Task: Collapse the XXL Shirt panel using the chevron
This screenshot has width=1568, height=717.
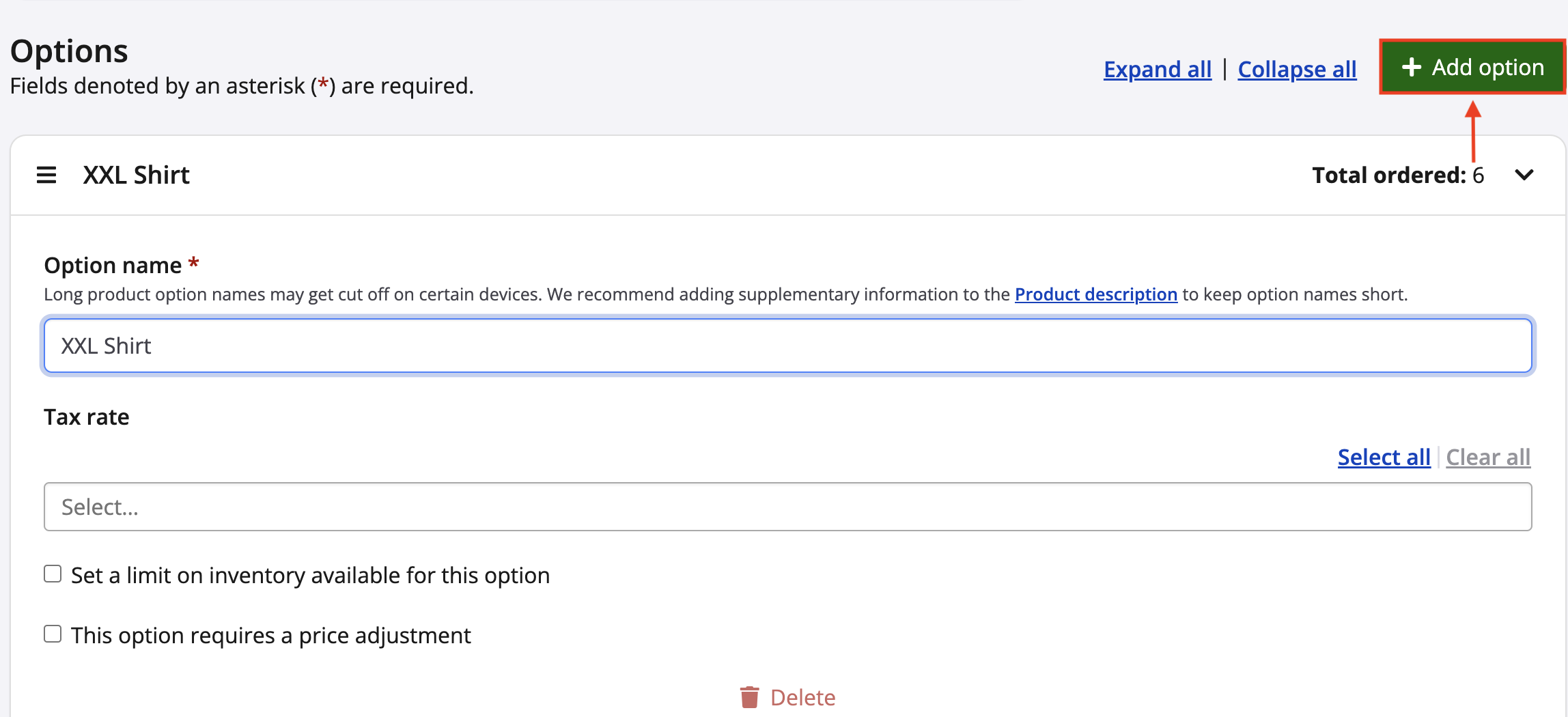Action: coord(1524,175)
